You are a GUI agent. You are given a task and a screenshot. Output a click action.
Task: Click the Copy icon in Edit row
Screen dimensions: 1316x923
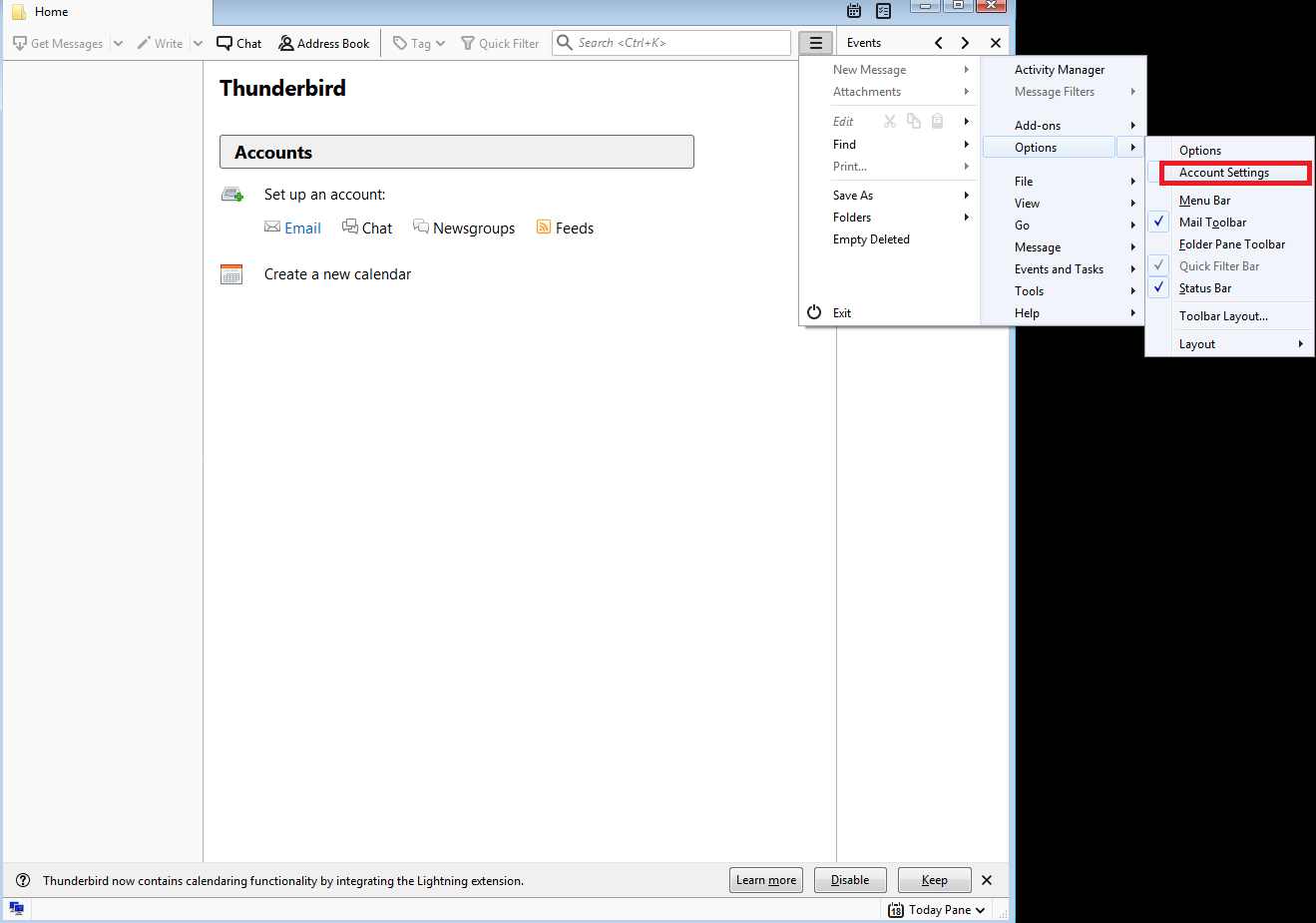click(914, 121)
